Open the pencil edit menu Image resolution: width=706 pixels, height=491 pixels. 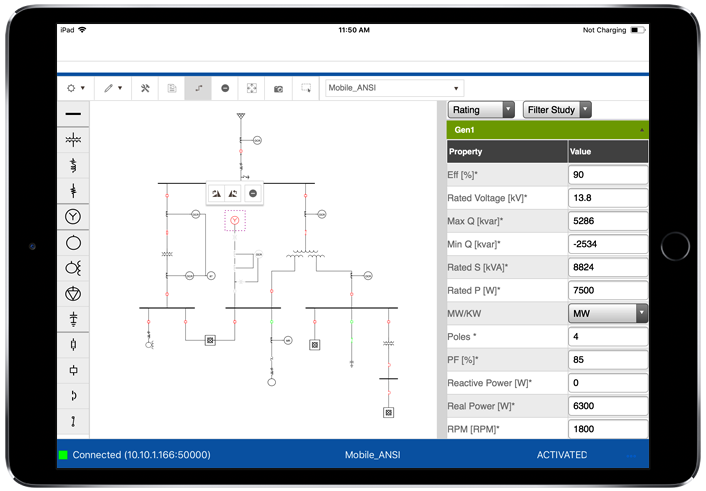[x=112, y=88]
